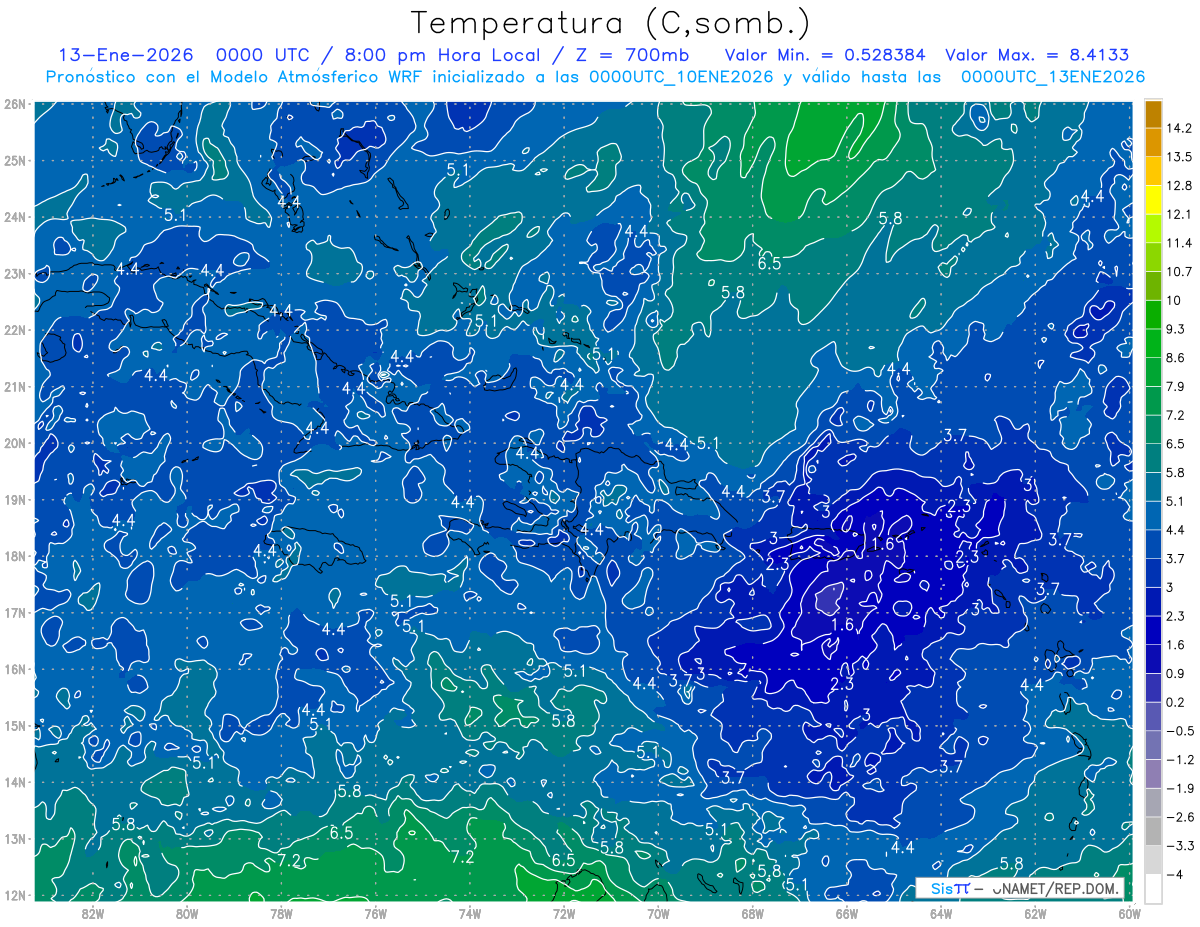Click the longitude axis label "66W"
Screen dimensions: 1200x927
[x=846, y=914]
